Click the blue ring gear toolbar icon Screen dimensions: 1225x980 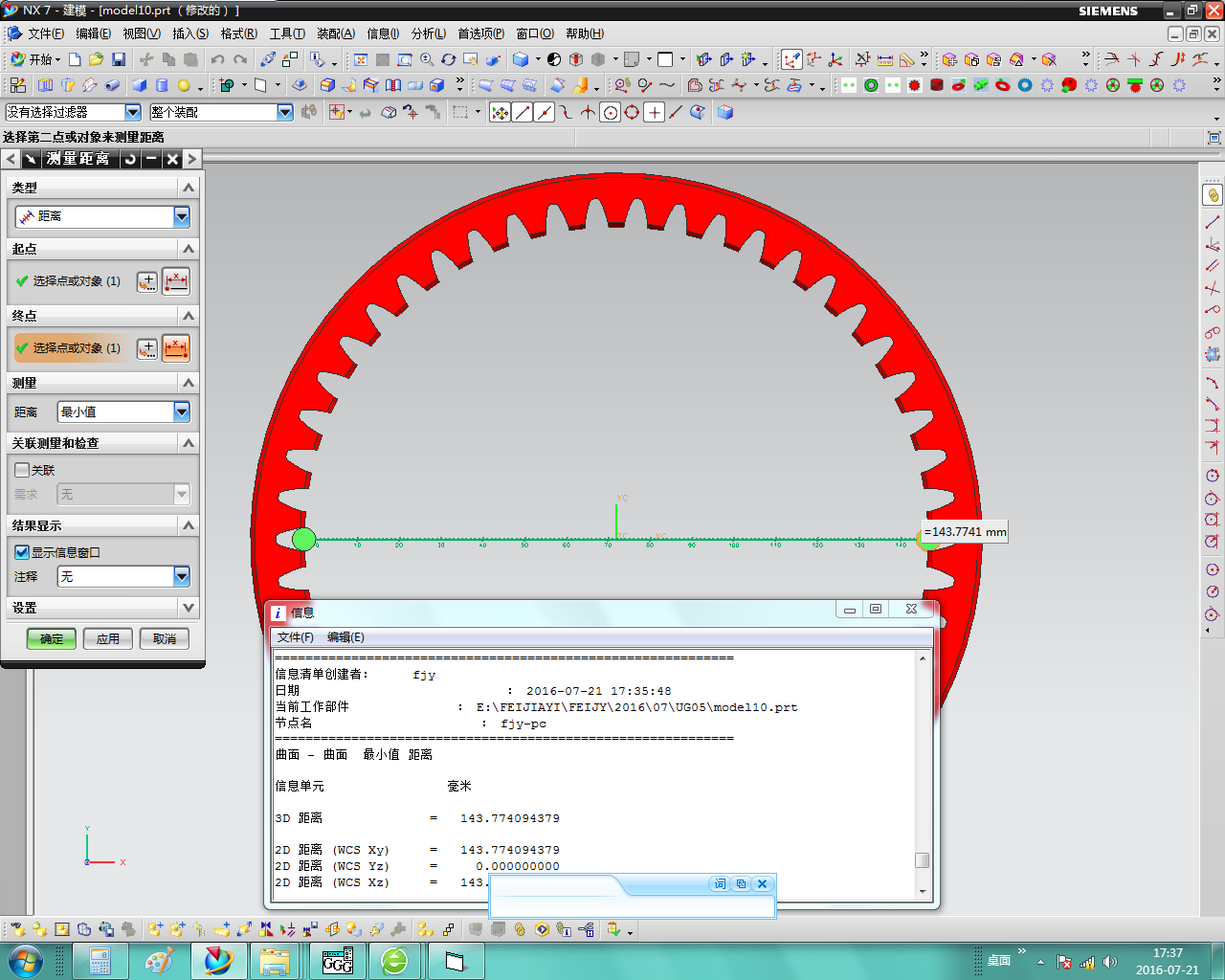tap(1025, 85)
